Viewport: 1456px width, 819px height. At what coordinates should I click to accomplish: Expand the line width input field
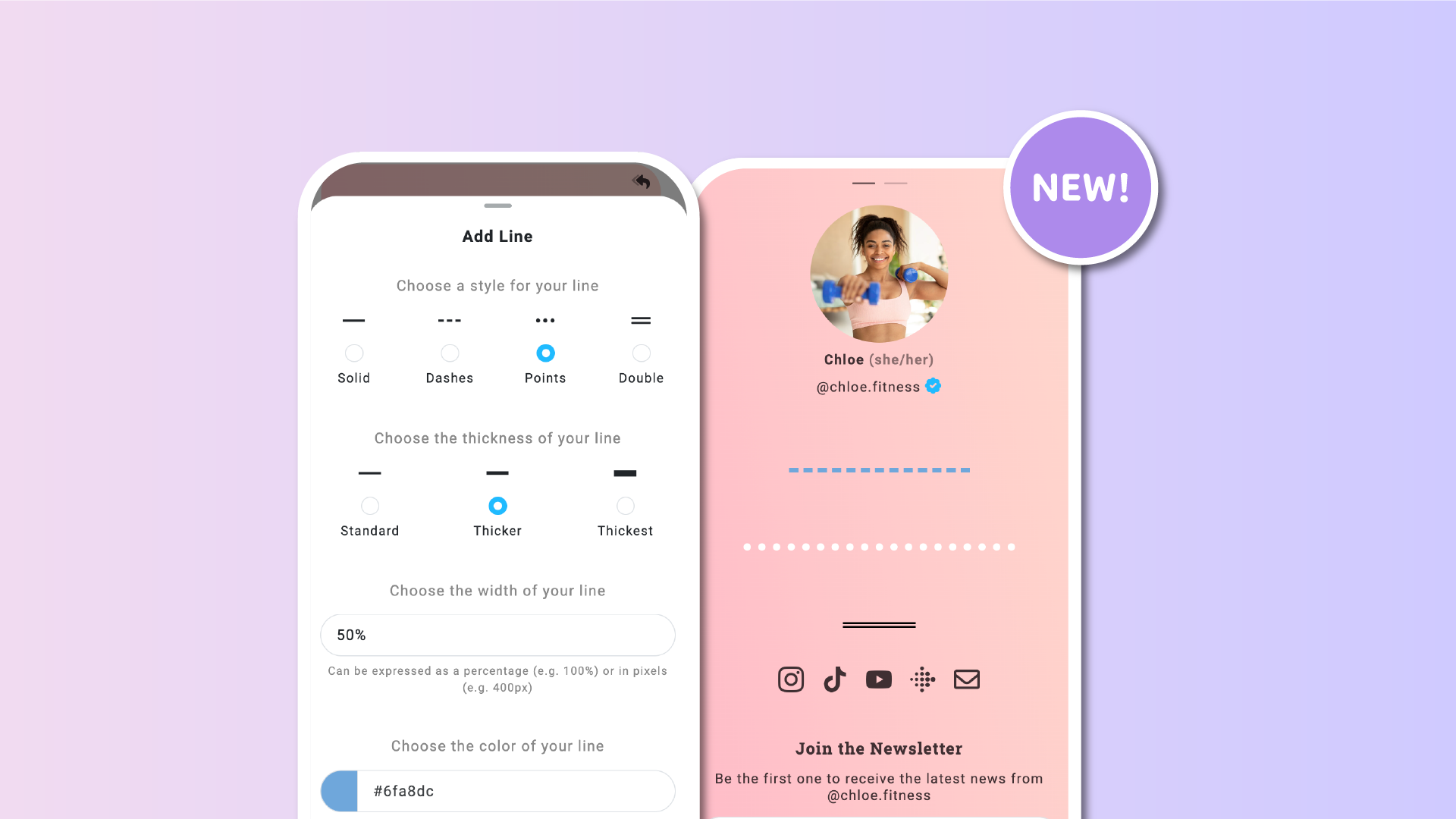click(497, 634)
